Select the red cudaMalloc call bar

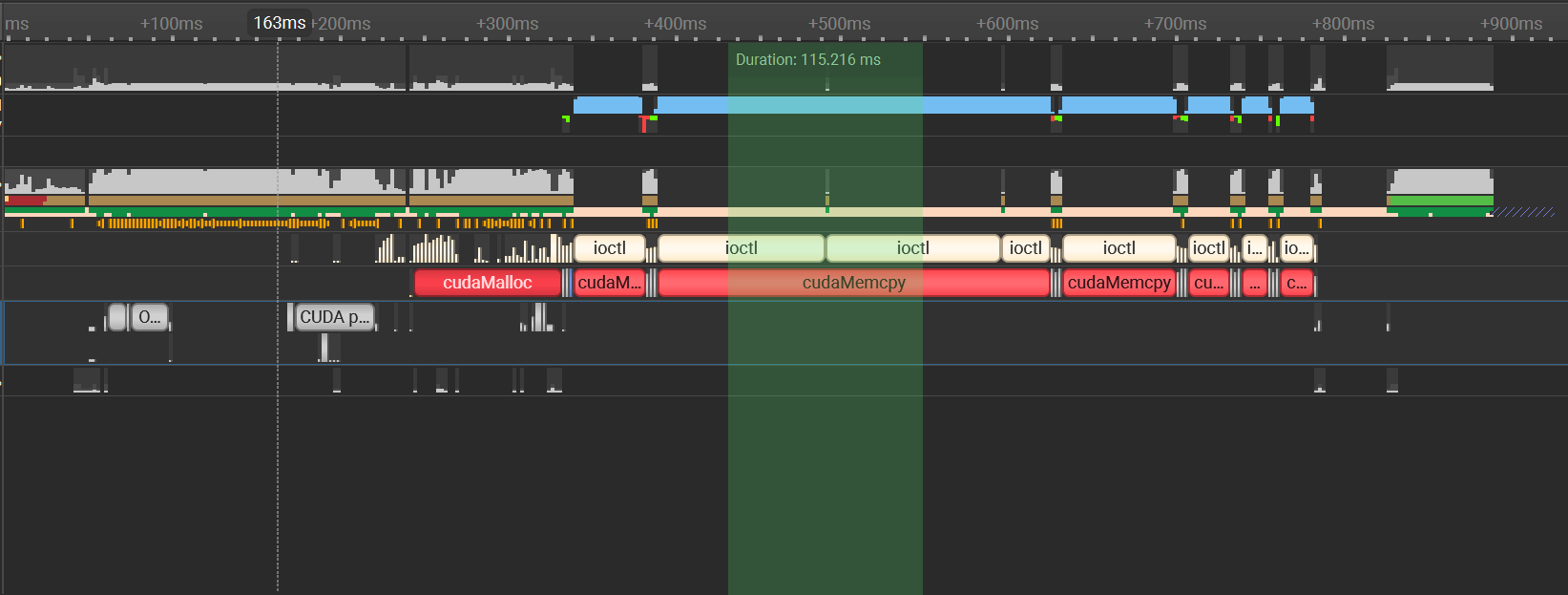click(x=488, y=283)
